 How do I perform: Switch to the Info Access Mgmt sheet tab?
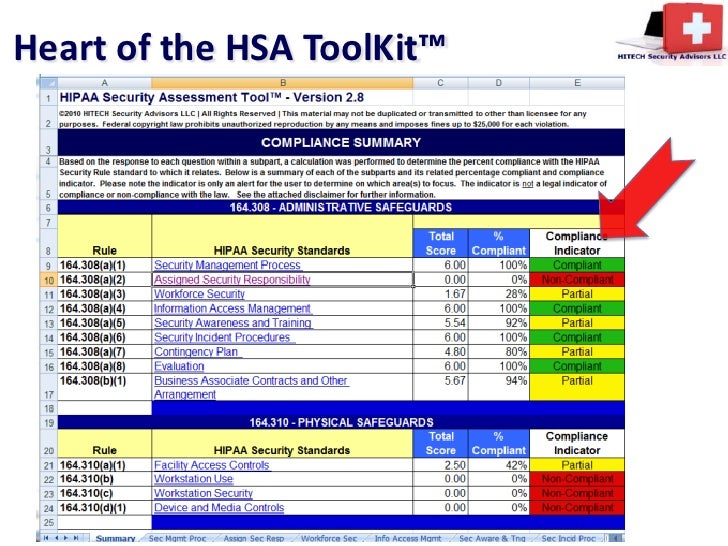tap(408, 538)
